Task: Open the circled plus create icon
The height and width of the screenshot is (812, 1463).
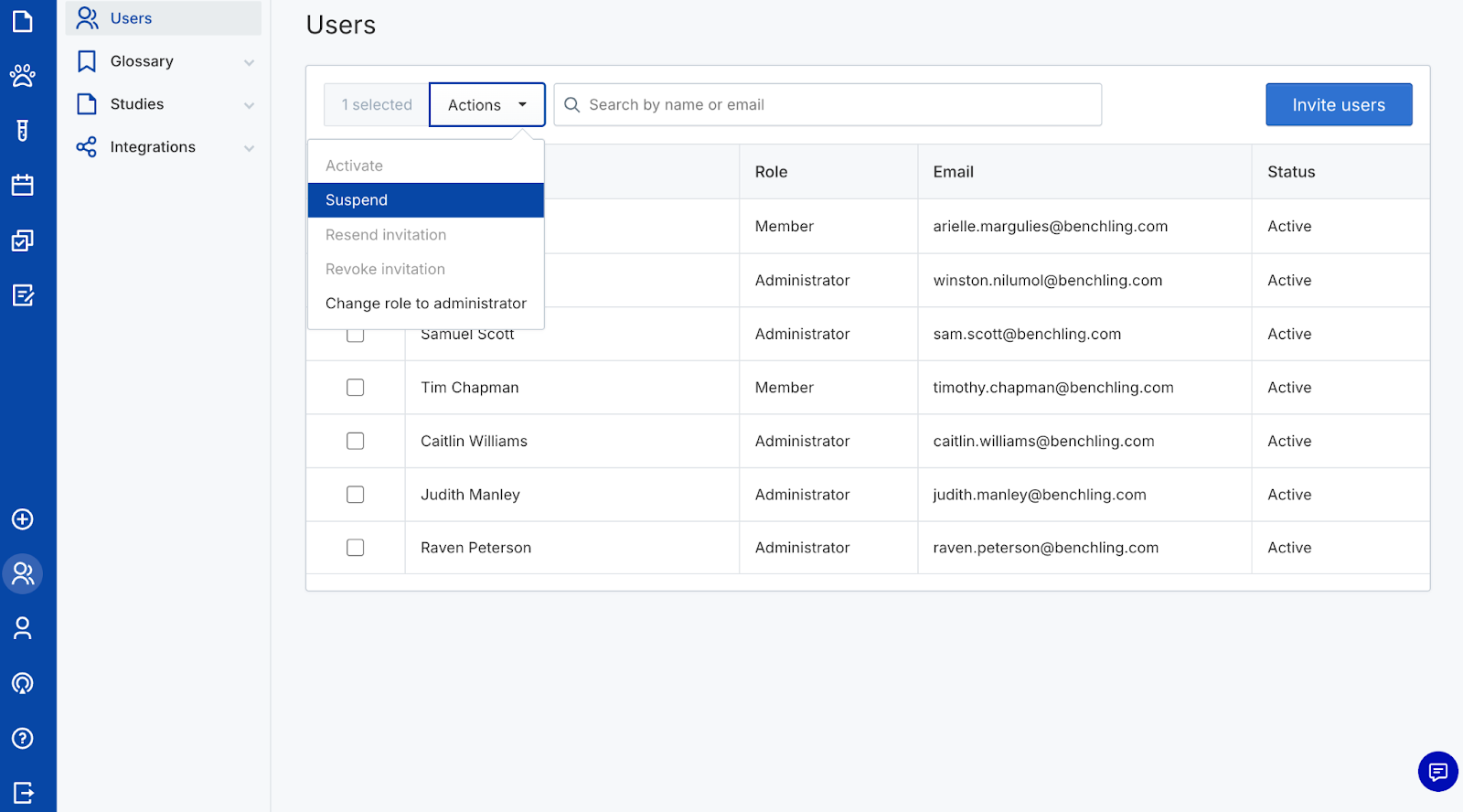Action: pos(23,519)
